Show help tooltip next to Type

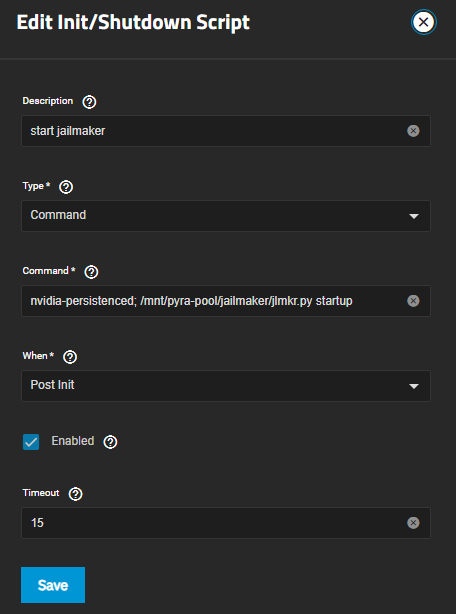pyautogui.click(x=66, y=187)
